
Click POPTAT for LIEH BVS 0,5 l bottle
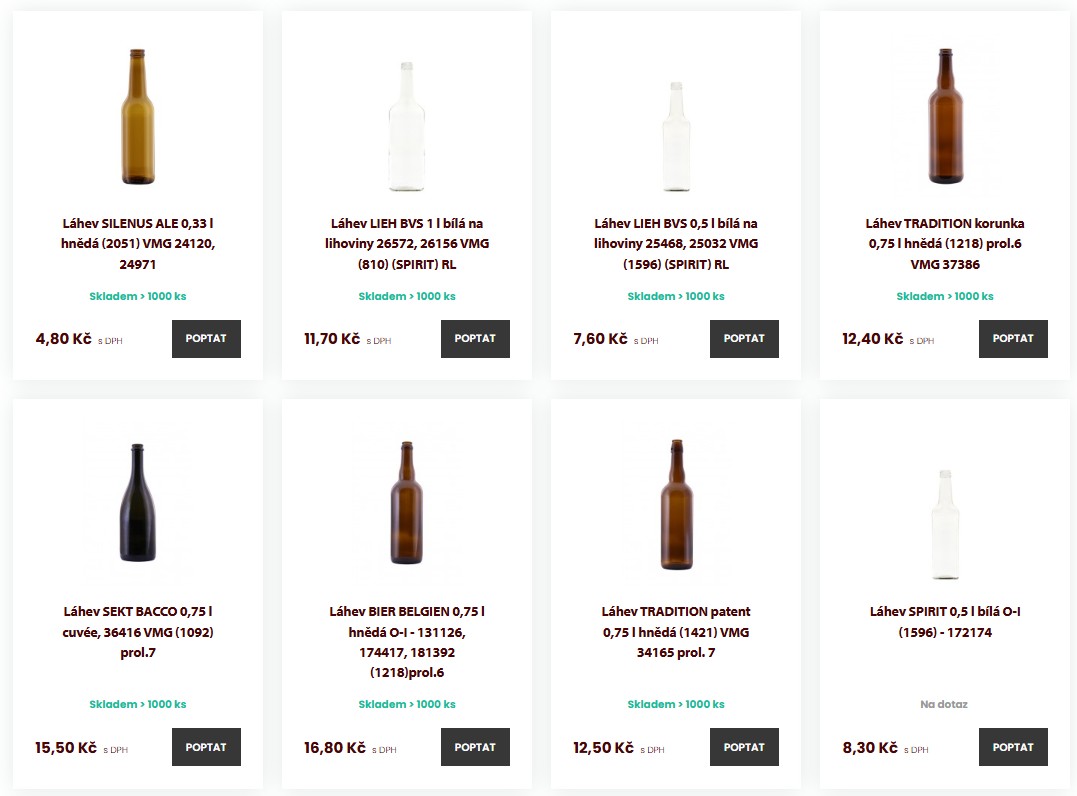[x=744, y=339]
